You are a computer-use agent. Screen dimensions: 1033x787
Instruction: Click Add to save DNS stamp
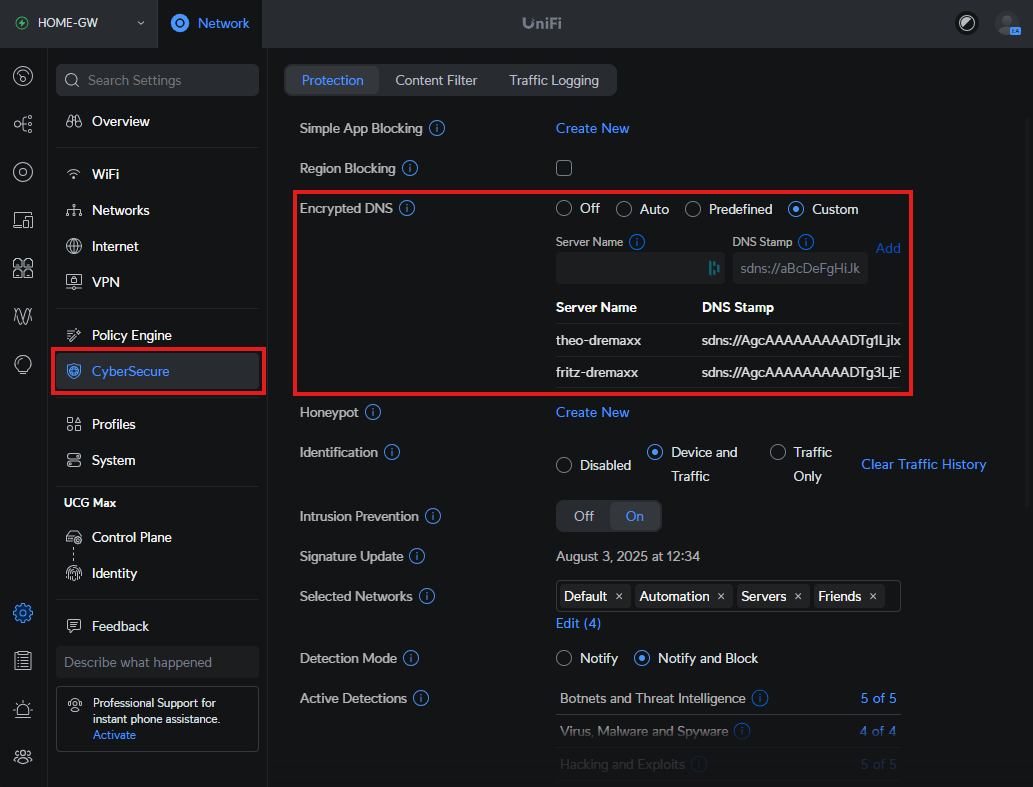click(887, 248)
